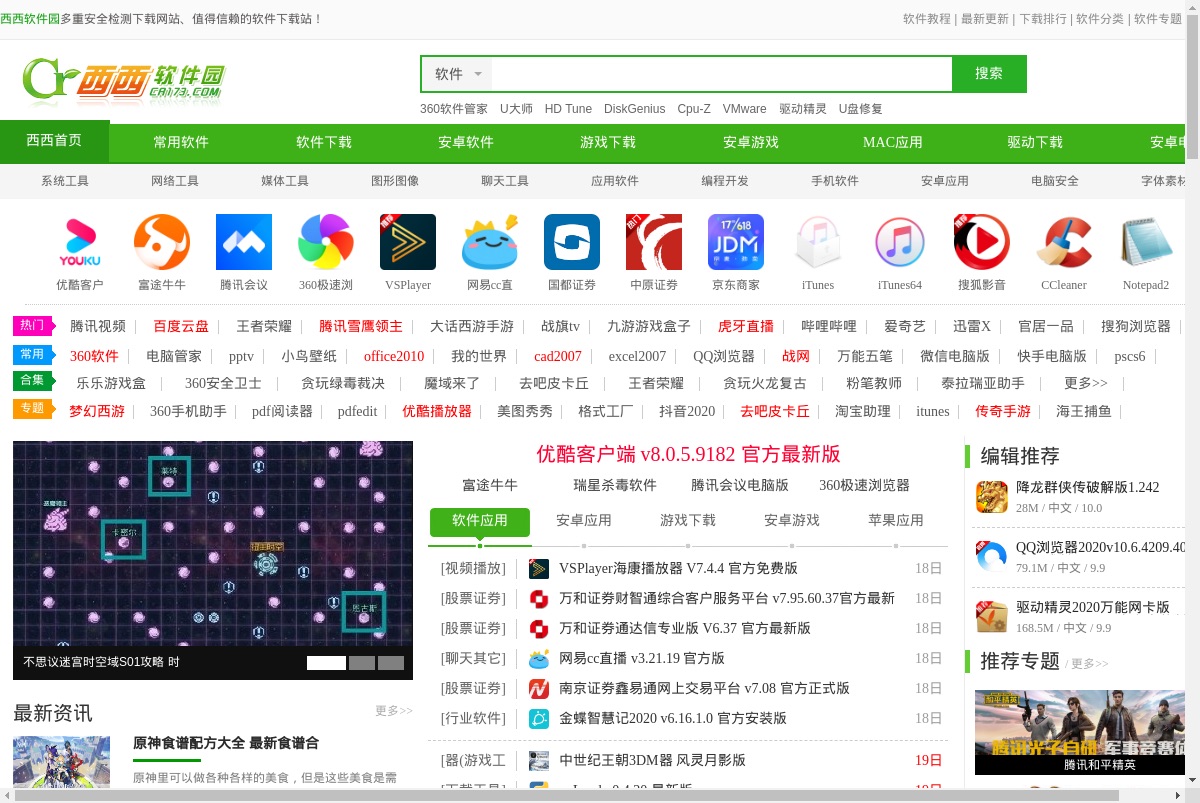Click the 中世纪王朝3DM器 list icon
The width and height of the screenshot is (1200, 803).
pyautogui.click(x=539, y=761)
